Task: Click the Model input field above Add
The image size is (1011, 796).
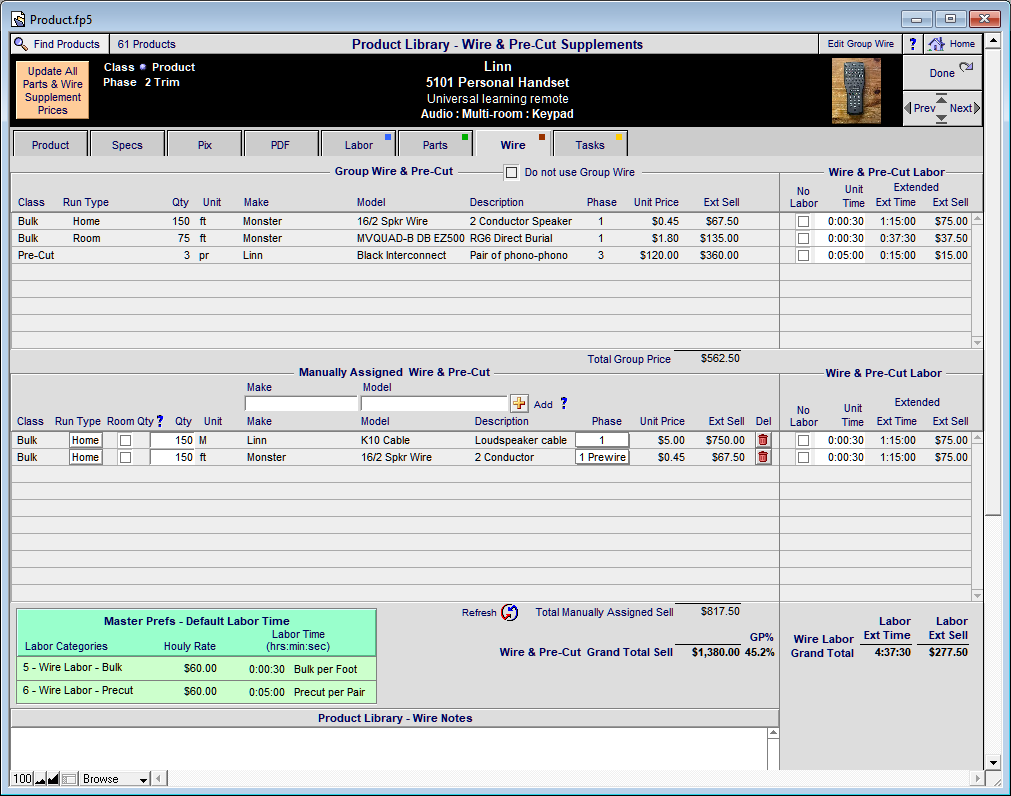Action: click(x=435, y=403)
